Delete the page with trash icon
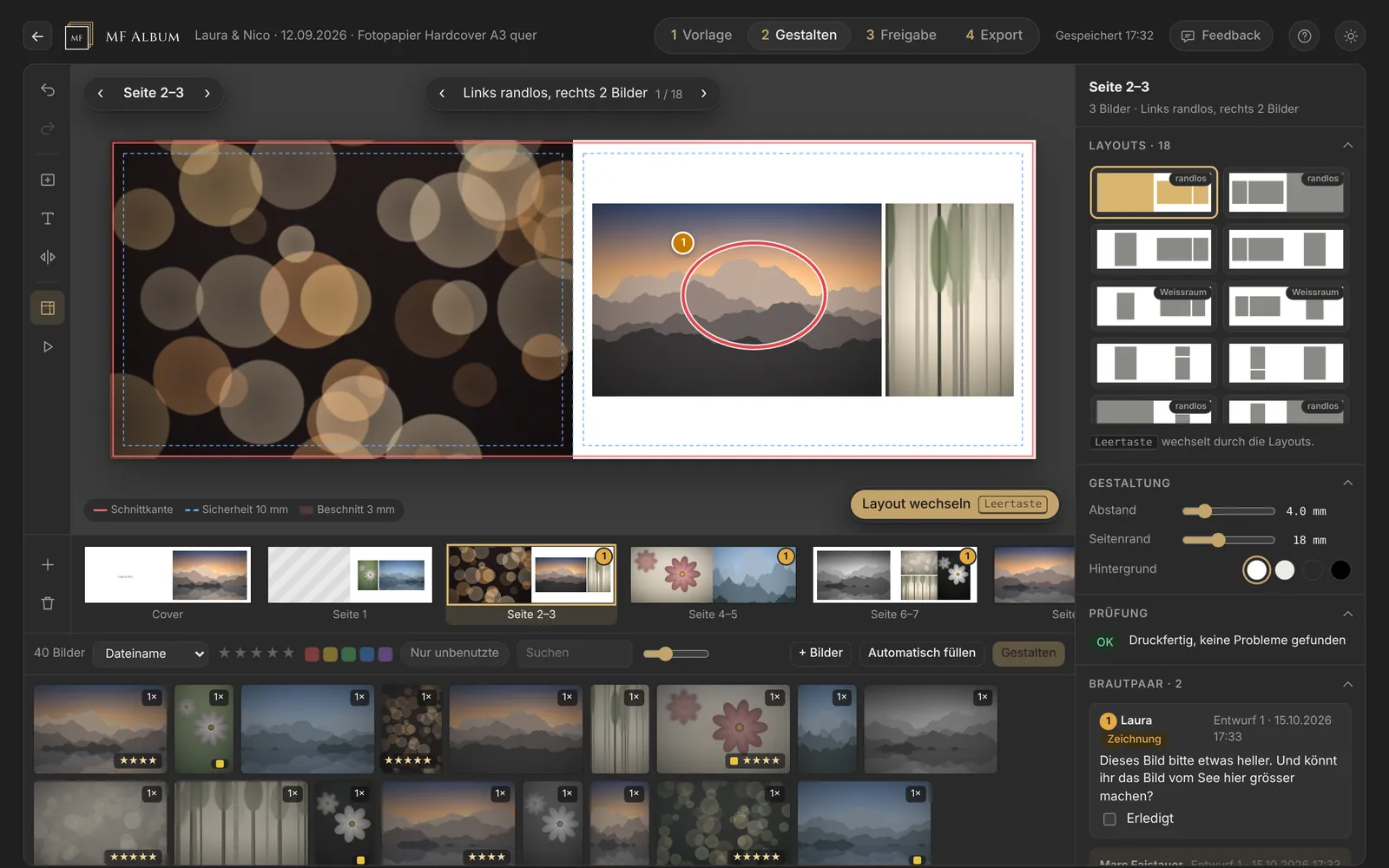This screenshot has width=1389, height=868. [48, 602]
